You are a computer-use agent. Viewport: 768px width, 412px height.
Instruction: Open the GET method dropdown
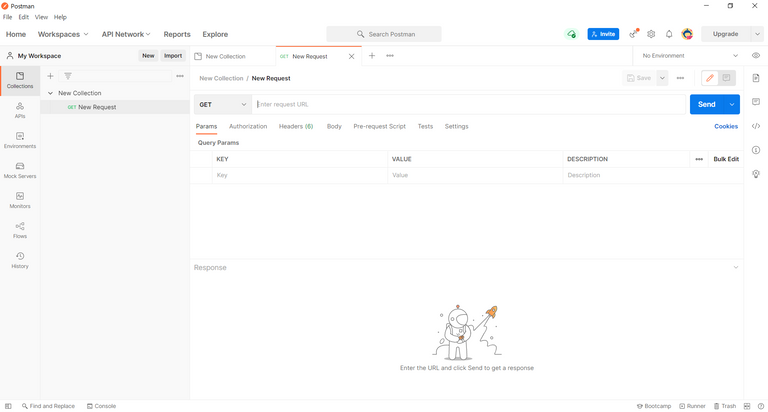[223, 104]
